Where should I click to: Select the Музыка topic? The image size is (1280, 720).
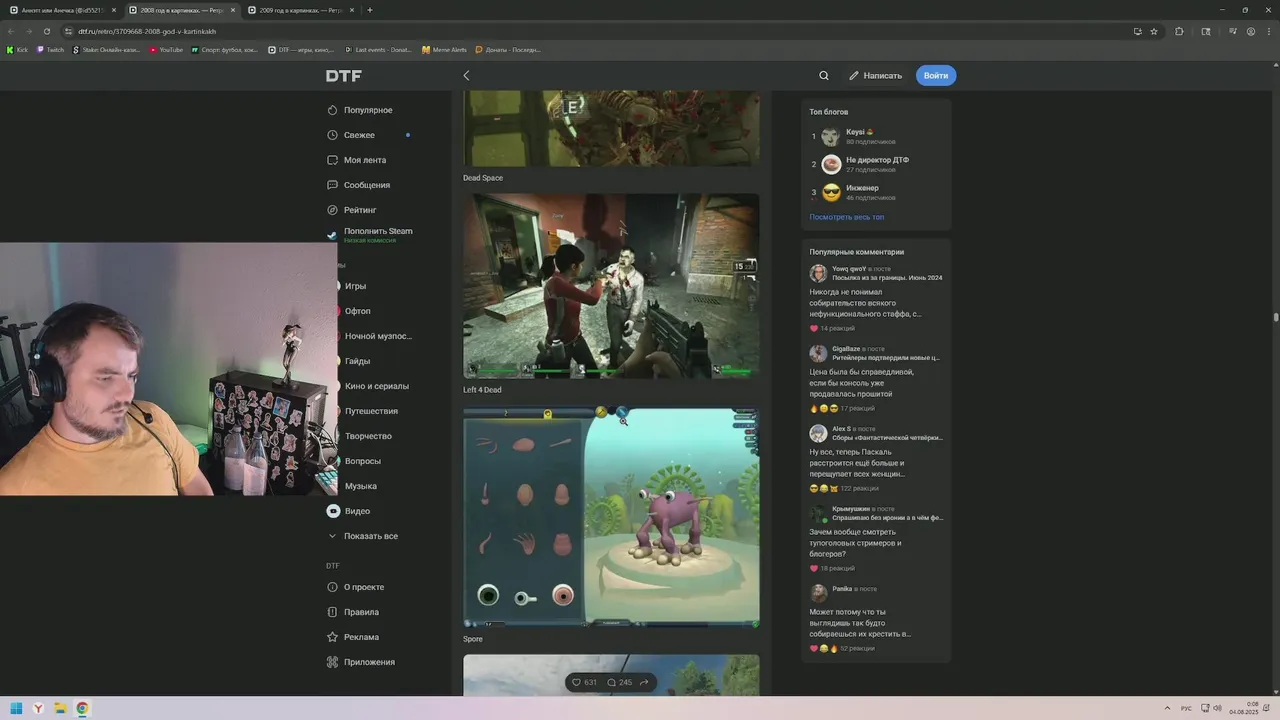tap(360, 486)
